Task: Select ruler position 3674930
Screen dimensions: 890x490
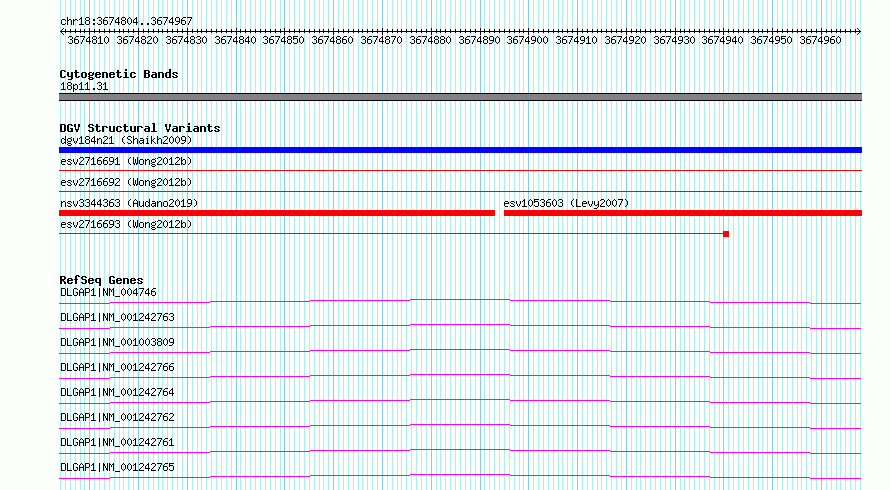Action: (674, 40)
